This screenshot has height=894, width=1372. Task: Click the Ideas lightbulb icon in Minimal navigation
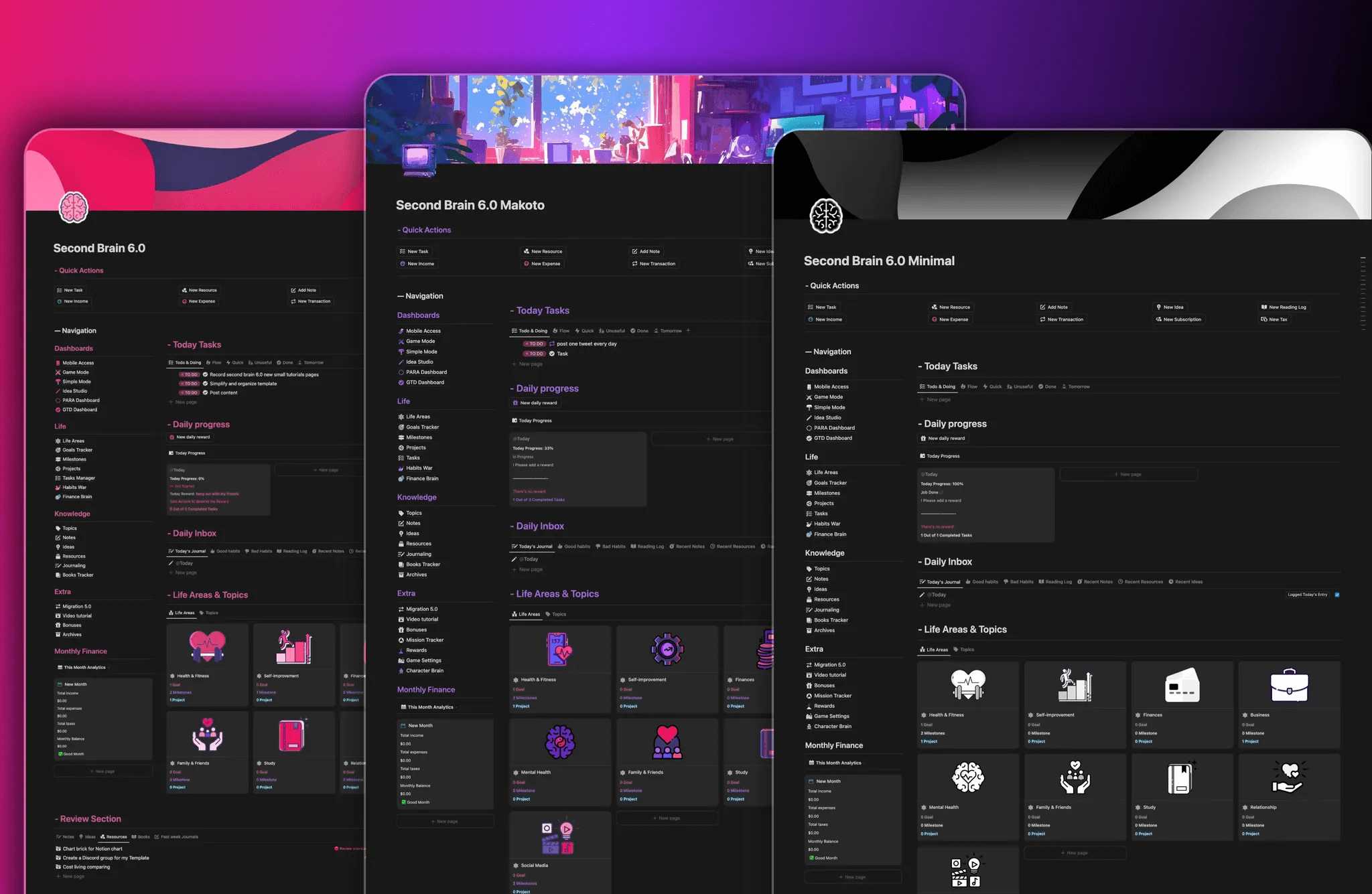809,589
